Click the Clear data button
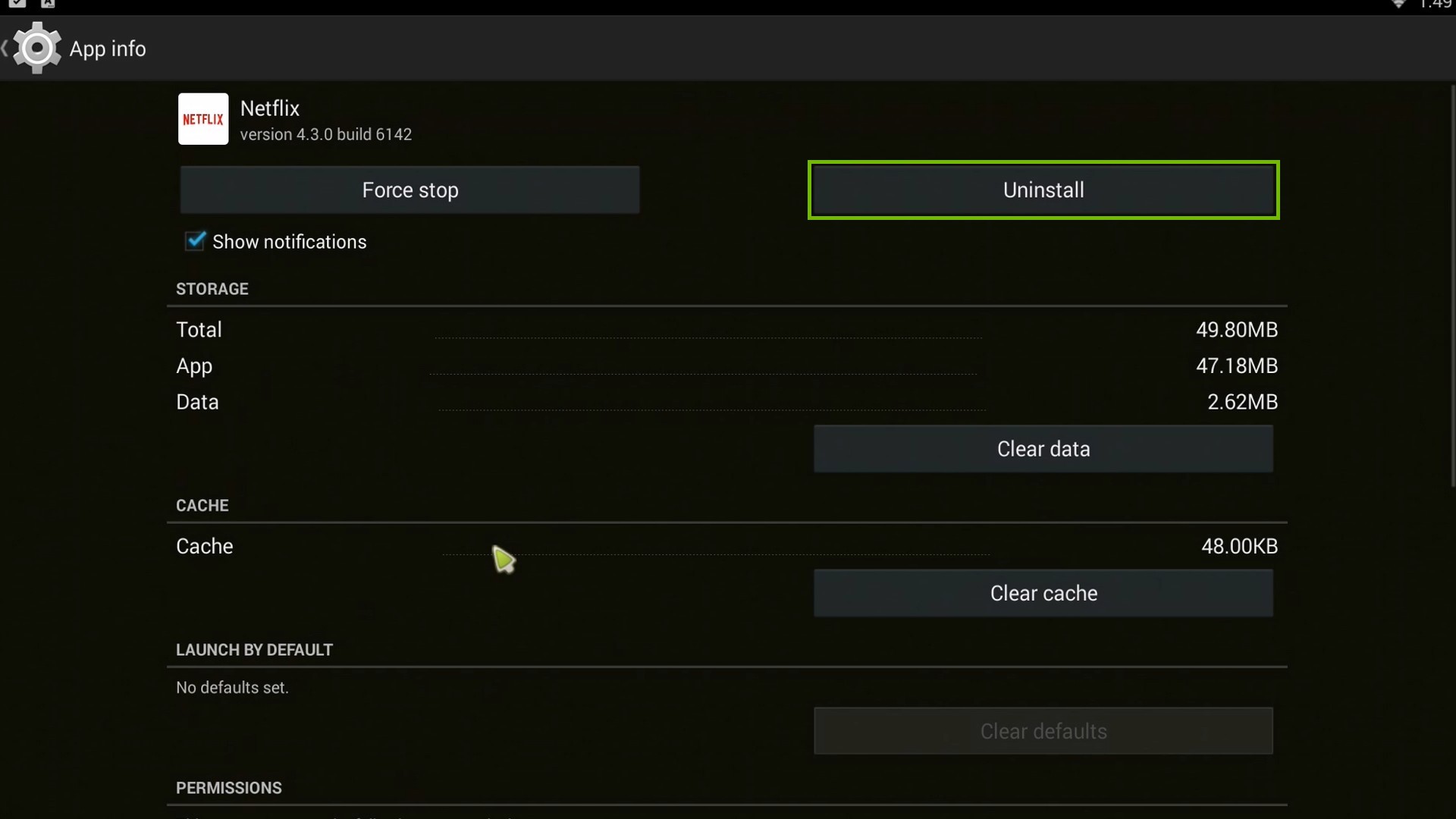Image resolution: width=1456 pixels, height=819 pixels. pos(1043,448)
